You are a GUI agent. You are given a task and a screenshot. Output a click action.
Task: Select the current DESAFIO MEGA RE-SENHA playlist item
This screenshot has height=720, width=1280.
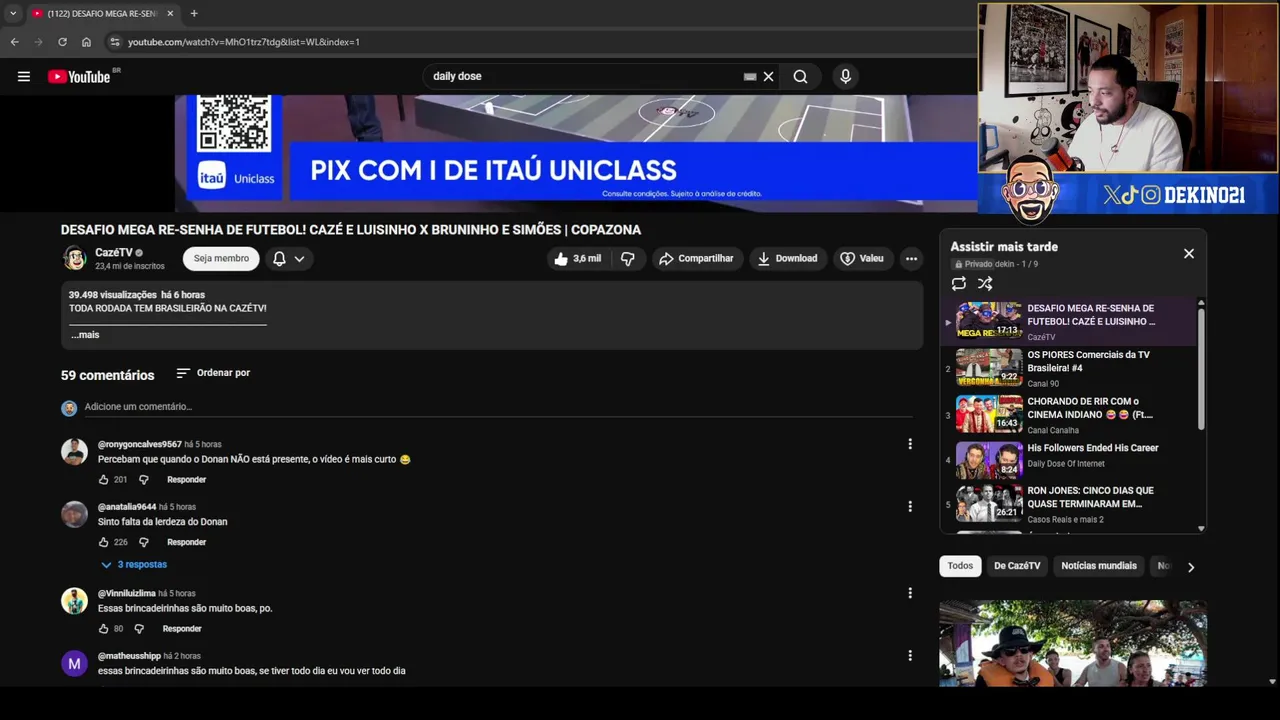coord(1068,322)
